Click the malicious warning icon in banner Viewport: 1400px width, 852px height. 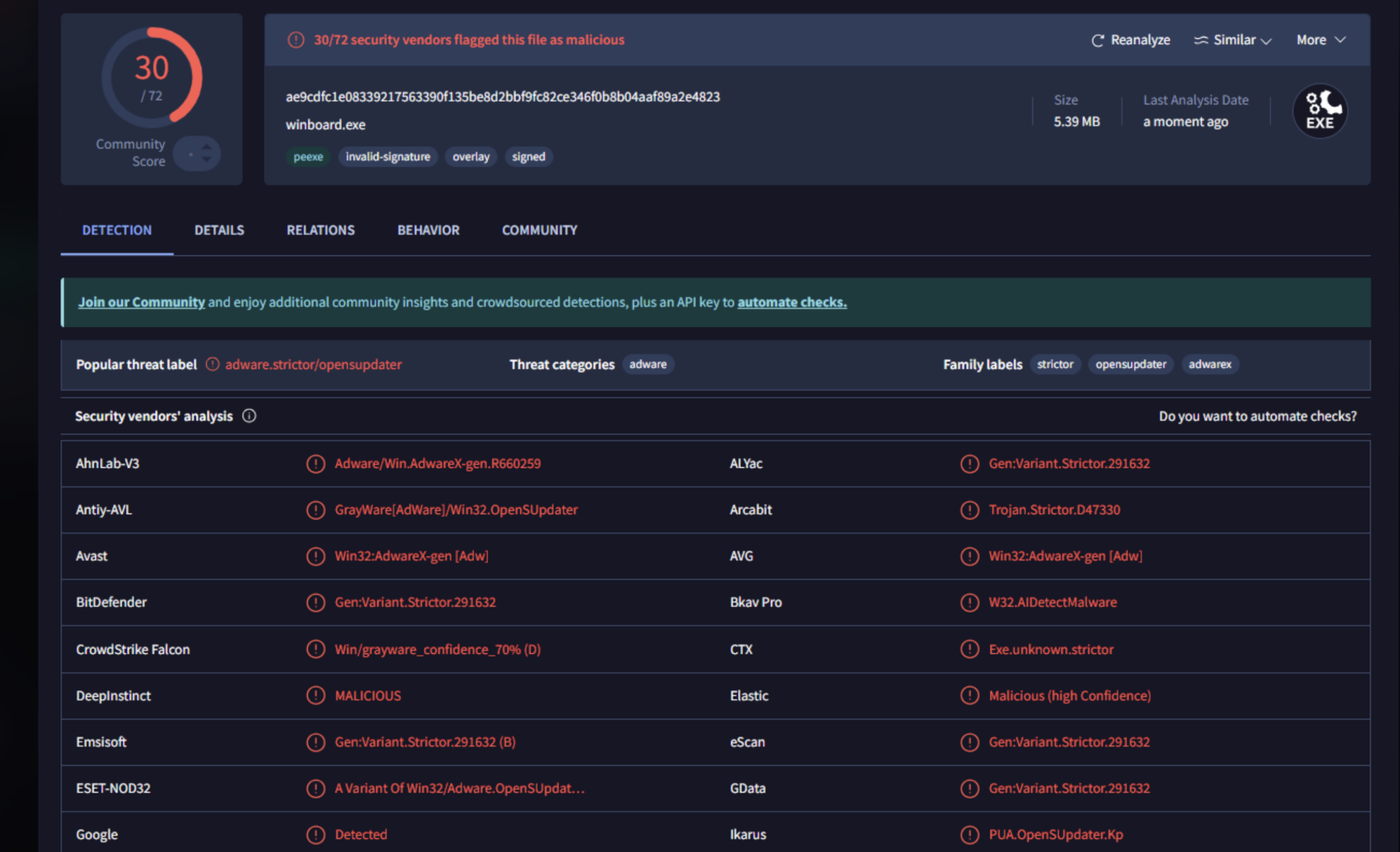pyautogui.click(x=295, y=40)
